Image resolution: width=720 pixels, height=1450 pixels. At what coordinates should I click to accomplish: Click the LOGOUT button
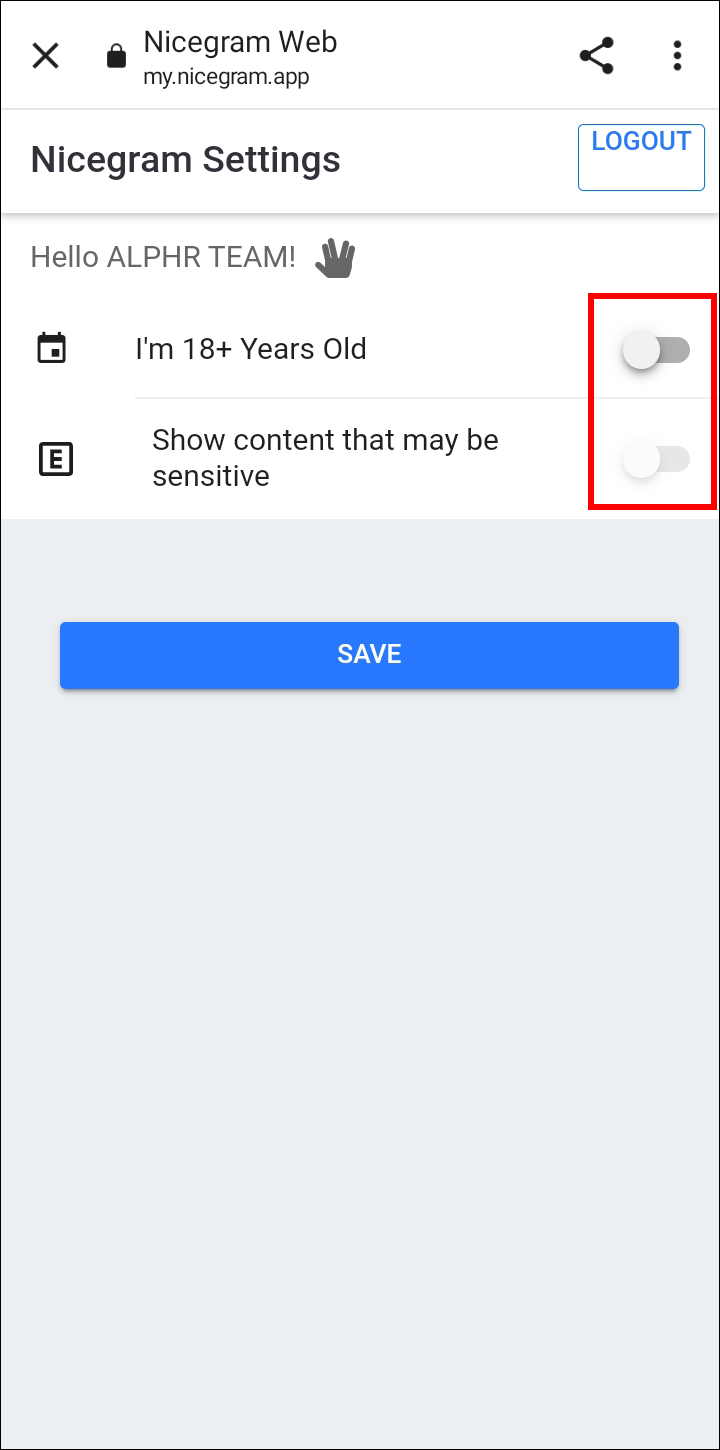click(641, 157)
